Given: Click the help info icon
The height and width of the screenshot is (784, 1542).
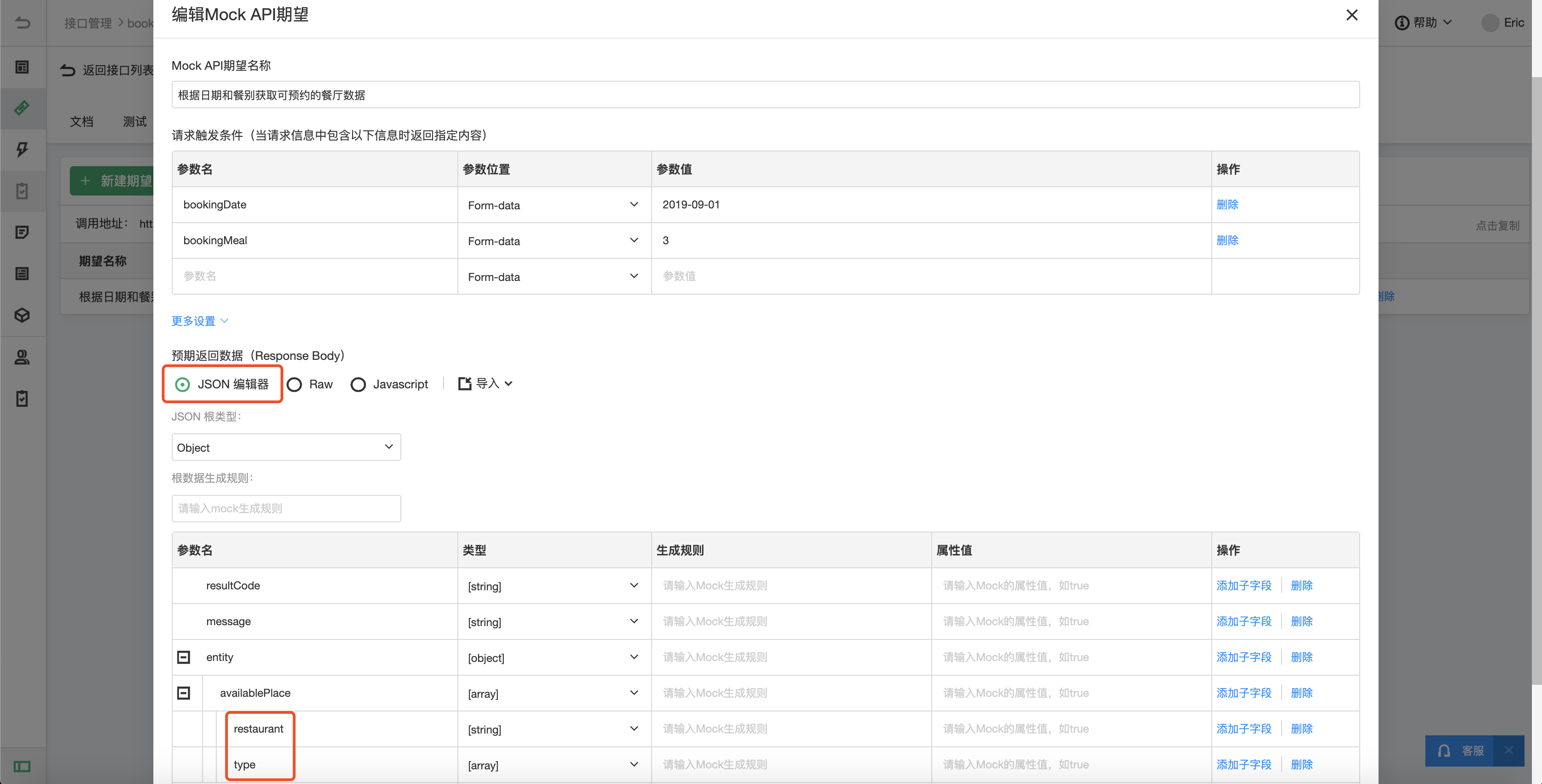Looking at the screenshot, I should (1401, 23).
